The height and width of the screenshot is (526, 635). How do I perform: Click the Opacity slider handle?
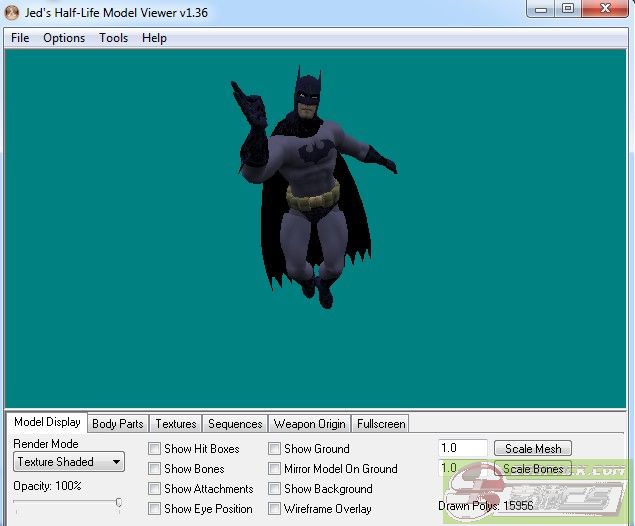(119, 503)
